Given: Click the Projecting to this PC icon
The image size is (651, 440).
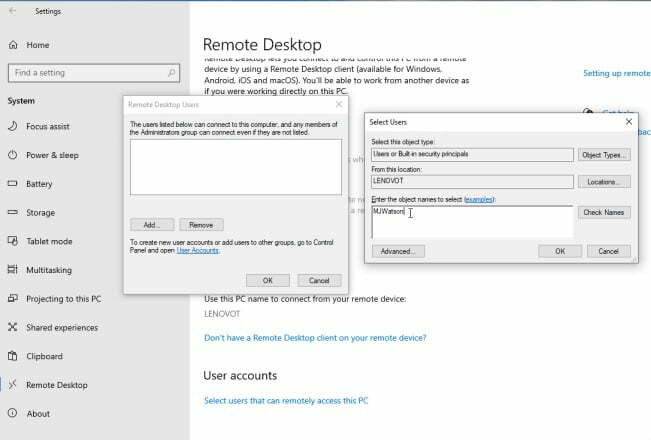Looking at the screenshot, I should 13,298.
